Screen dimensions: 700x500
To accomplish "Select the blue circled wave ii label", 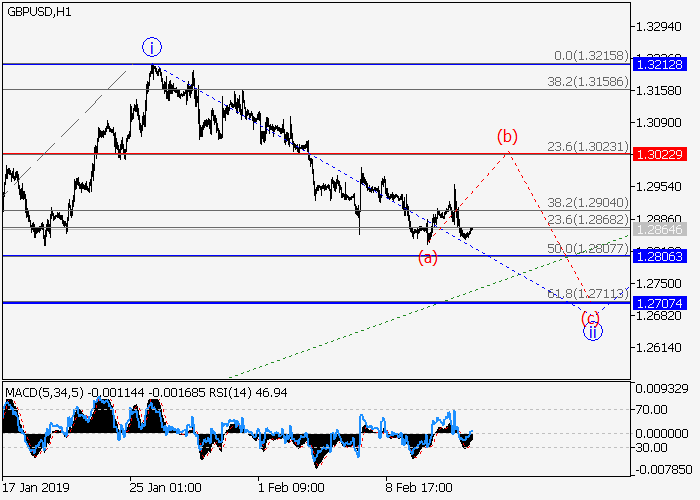I will pos(593,331).
